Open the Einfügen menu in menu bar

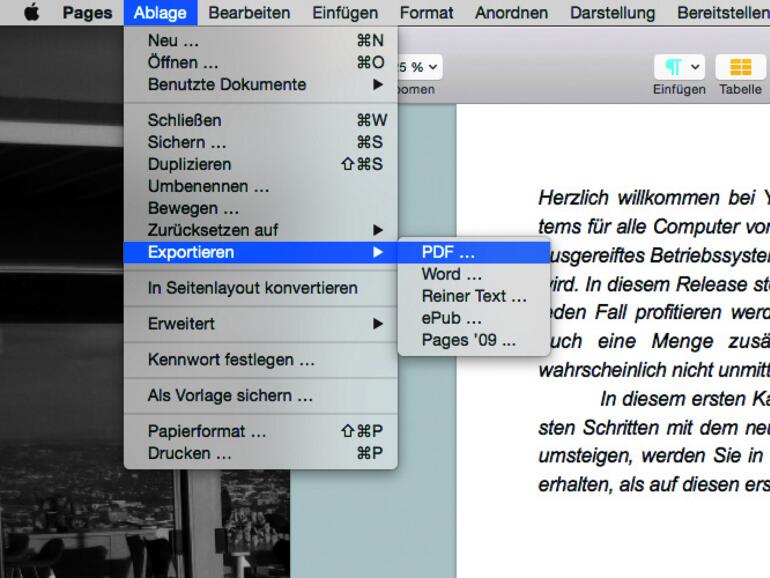345,13
